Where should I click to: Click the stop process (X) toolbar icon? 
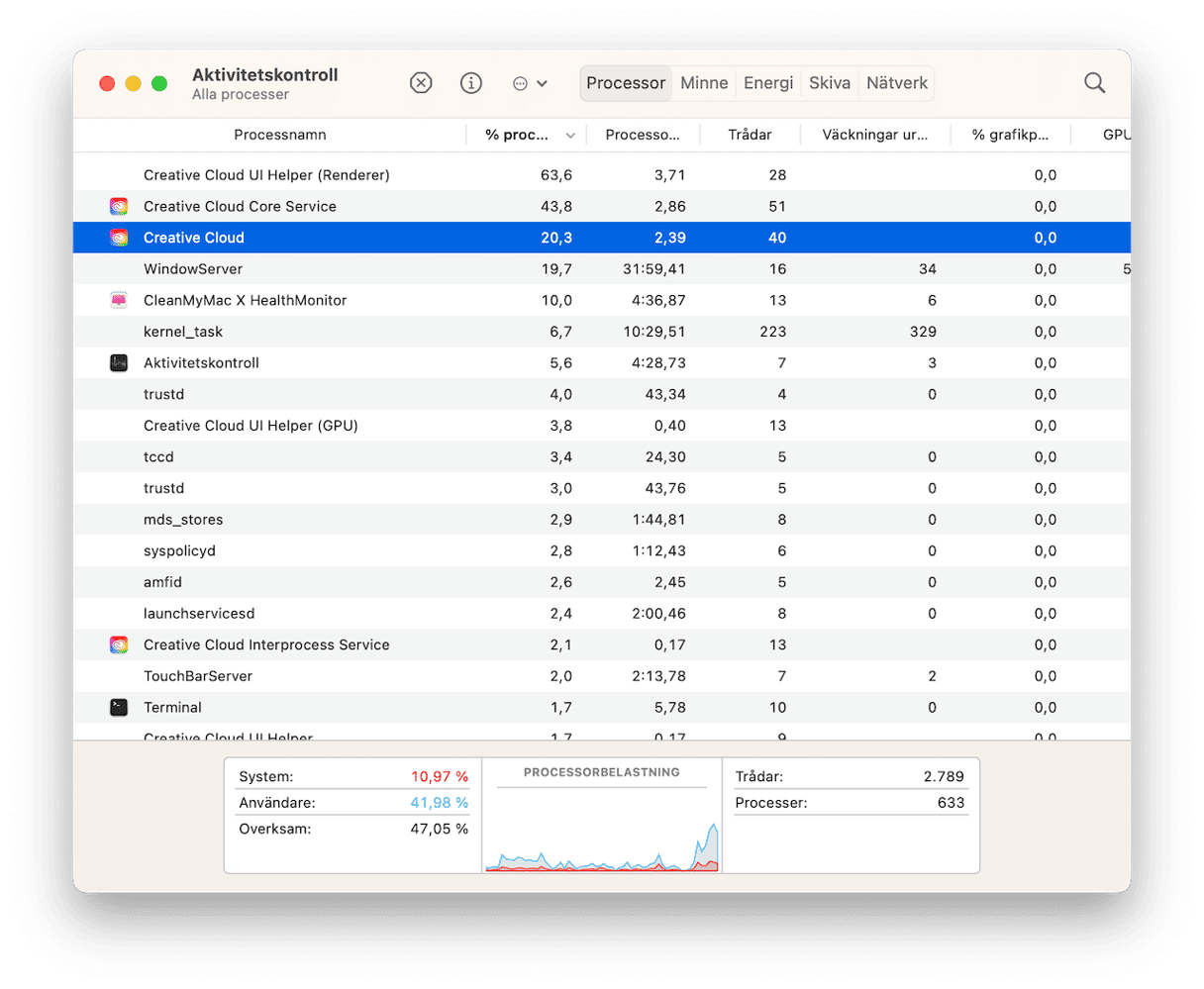[x=421, y=83]
